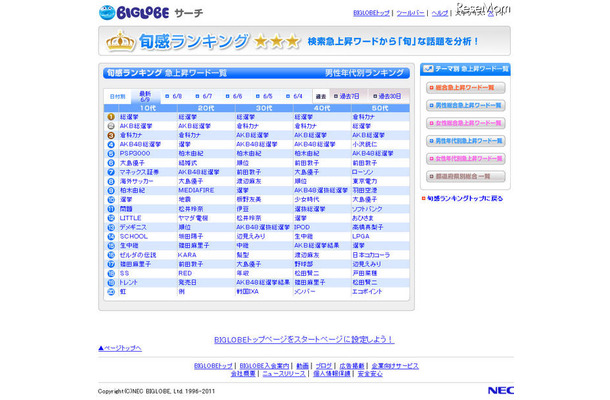Click the 少女時代 keyword in 40代 column
610x400 pixels.
[x=307, y=200]
